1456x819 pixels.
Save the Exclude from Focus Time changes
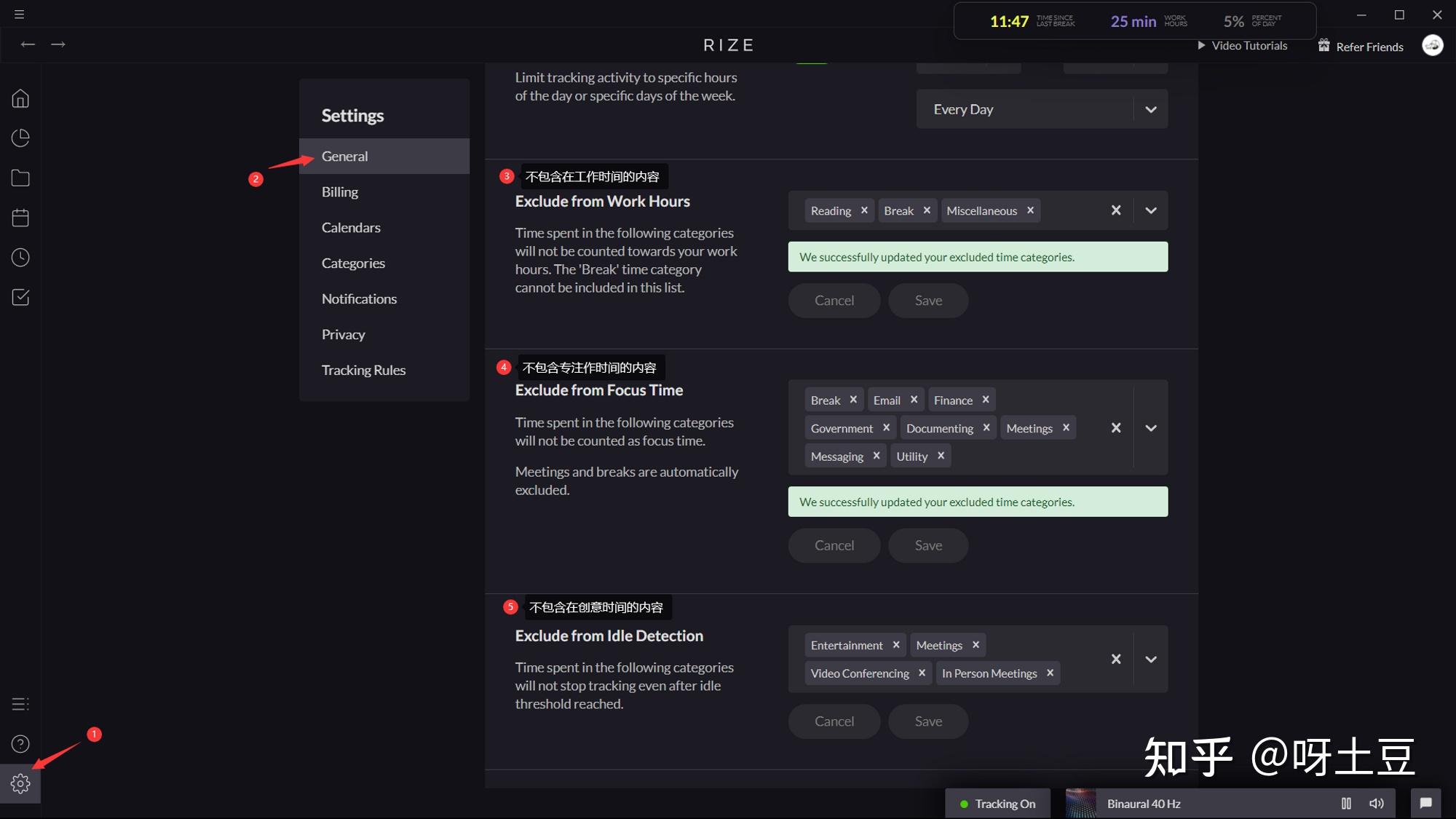pyautogui.click(x=928, y=545)
